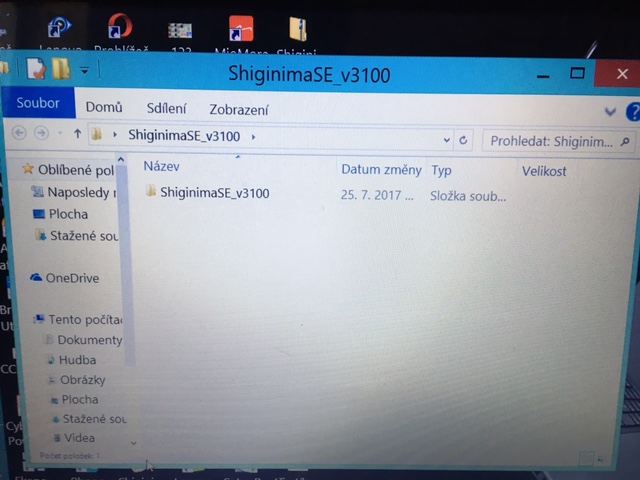
Task: Sort by the Typ column header
Action: point(441,171)
